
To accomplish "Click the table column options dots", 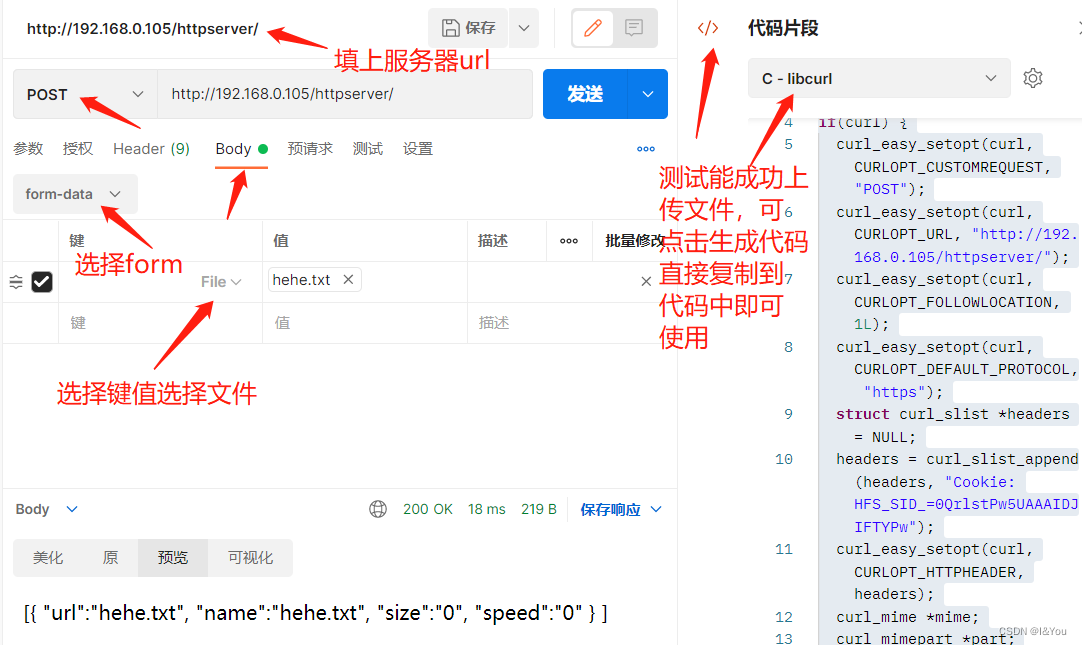I will [569, 241].
